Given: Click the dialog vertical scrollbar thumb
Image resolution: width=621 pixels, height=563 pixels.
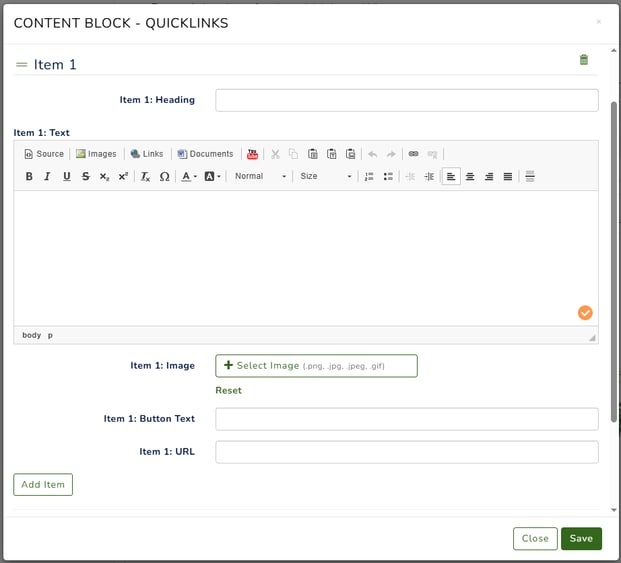Looking at the screenshot, I should (613, 262).
